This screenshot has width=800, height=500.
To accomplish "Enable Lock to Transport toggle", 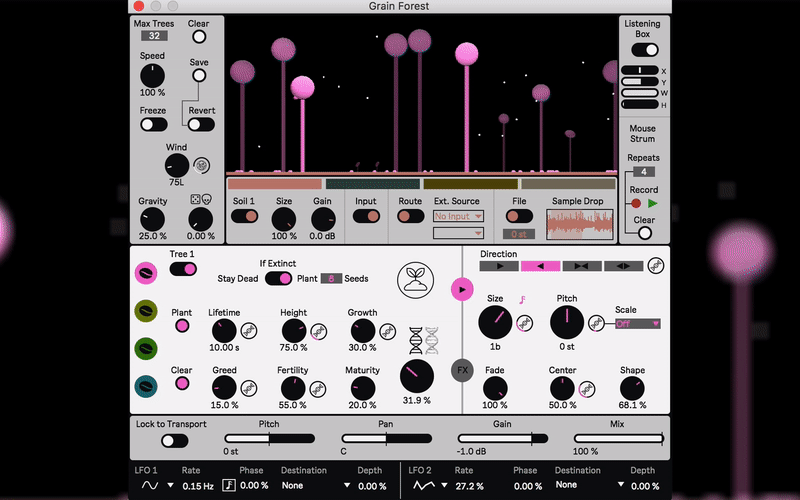I will coord(174,440).
